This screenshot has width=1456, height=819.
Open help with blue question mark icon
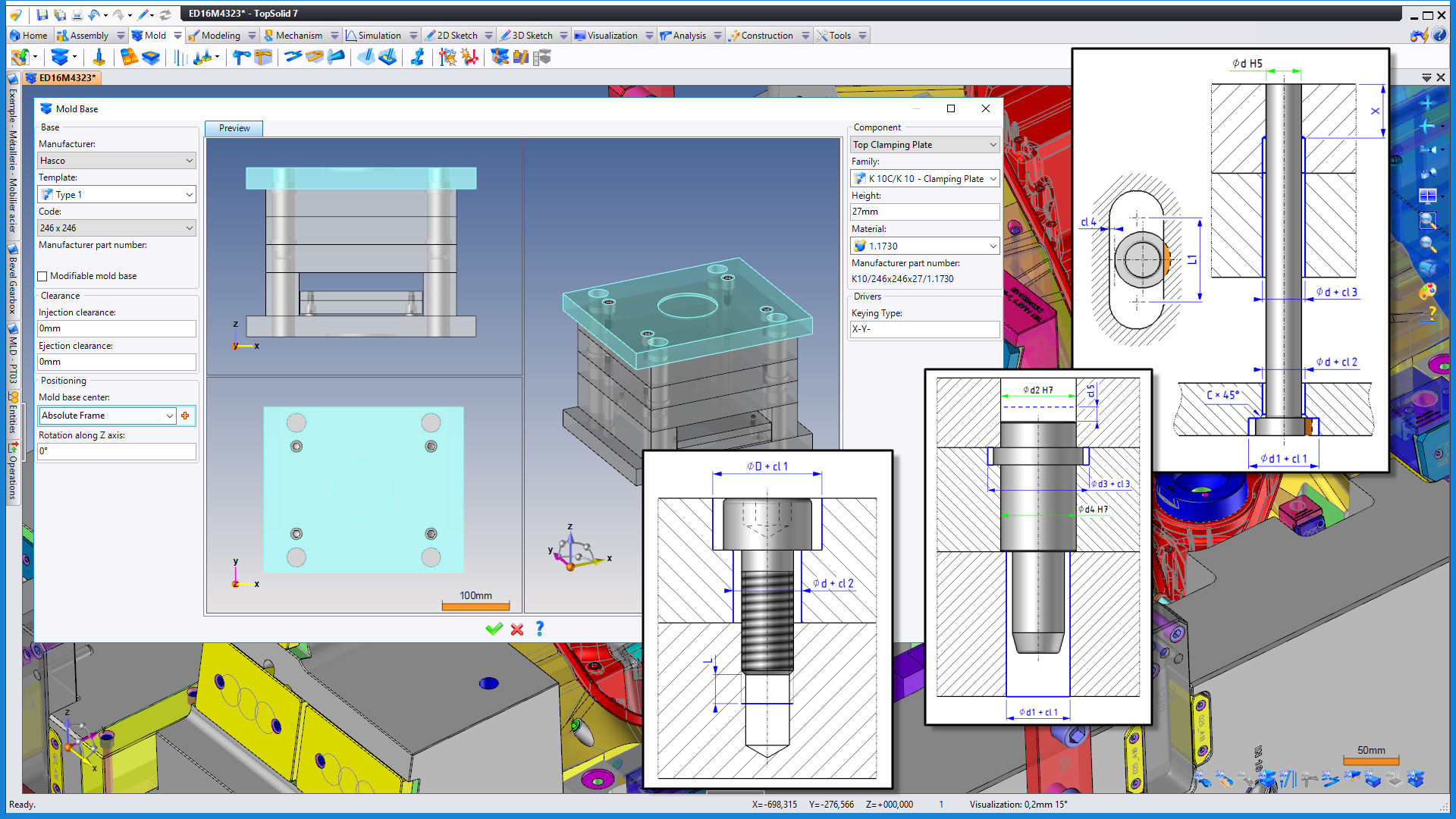[540, 629]
